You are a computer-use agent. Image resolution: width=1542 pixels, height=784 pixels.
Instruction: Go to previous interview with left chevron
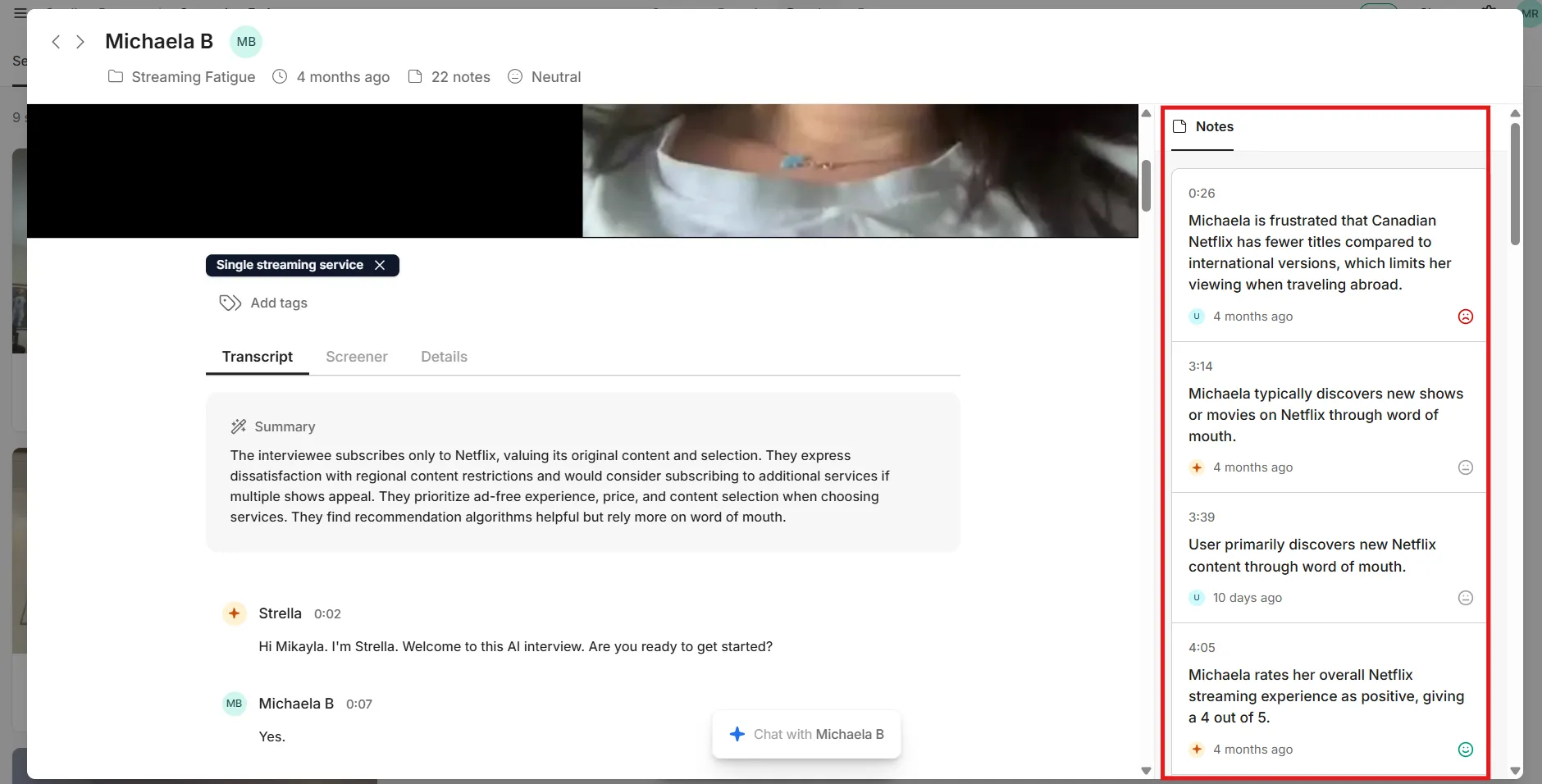pyautogui.click(x=56, y=42)
